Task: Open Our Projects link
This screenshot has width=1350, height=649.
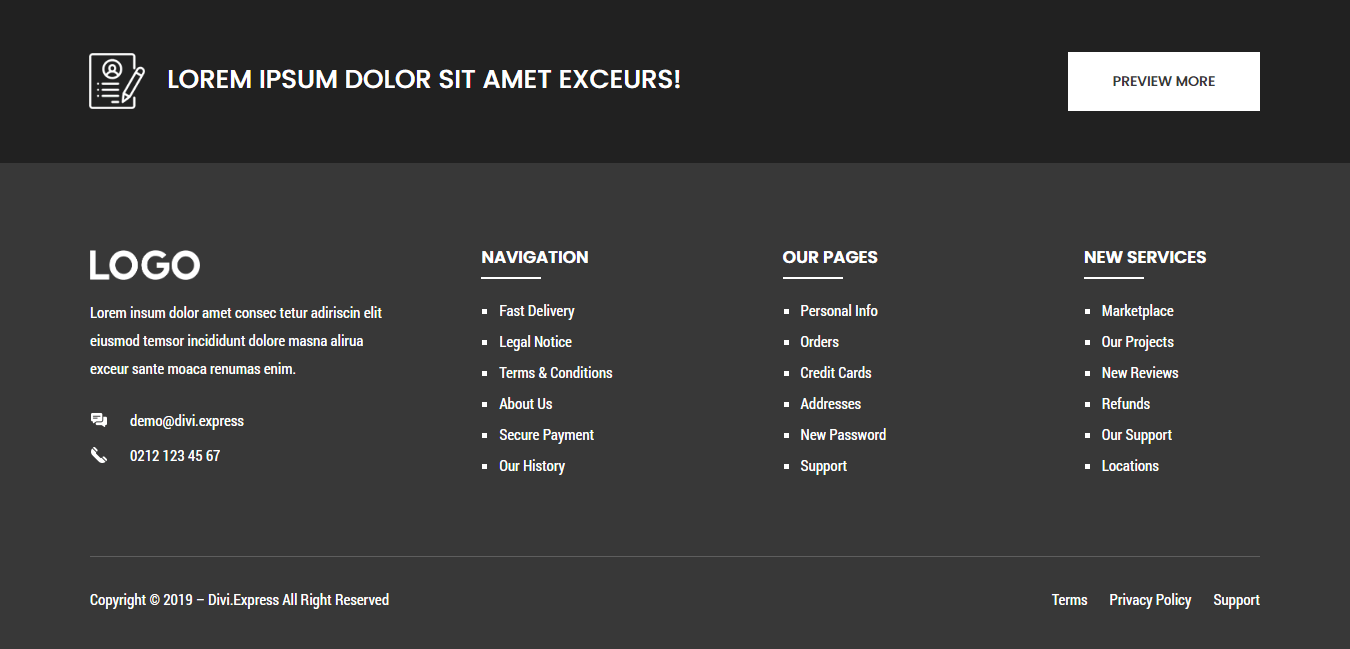Action: pyautogui.click(x=1137, y=342)
